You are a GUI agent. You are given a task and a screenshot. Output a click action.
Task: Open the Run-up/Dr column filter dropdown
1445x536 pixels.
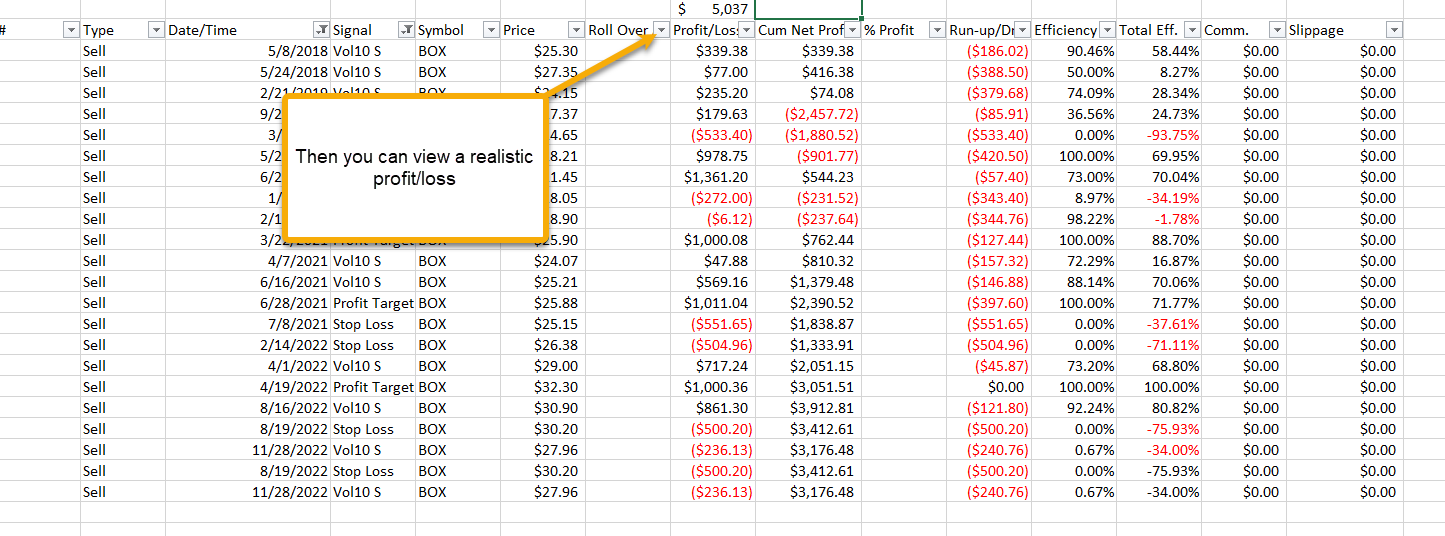pos(1022,30)
